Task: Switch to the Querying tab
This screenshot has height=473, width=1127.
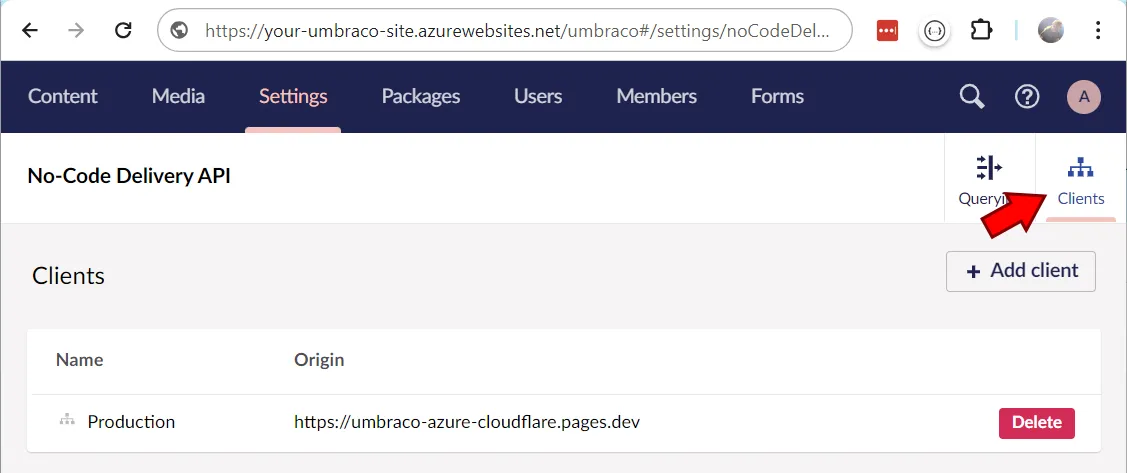Action: tap(988, 178)
